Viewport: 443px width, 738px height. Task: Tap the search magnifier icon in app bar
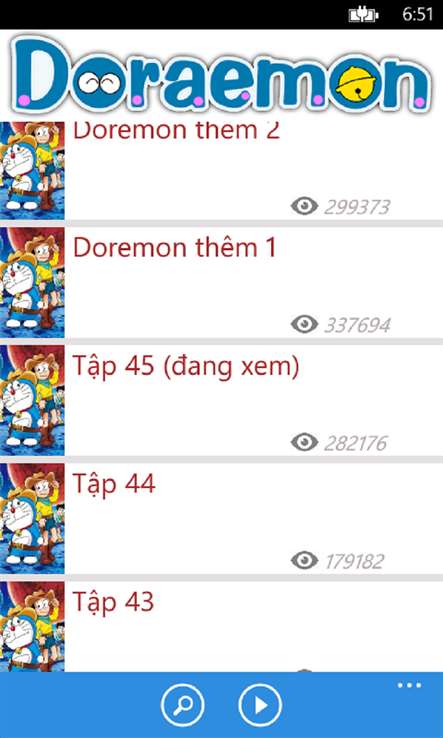(183, 705)
